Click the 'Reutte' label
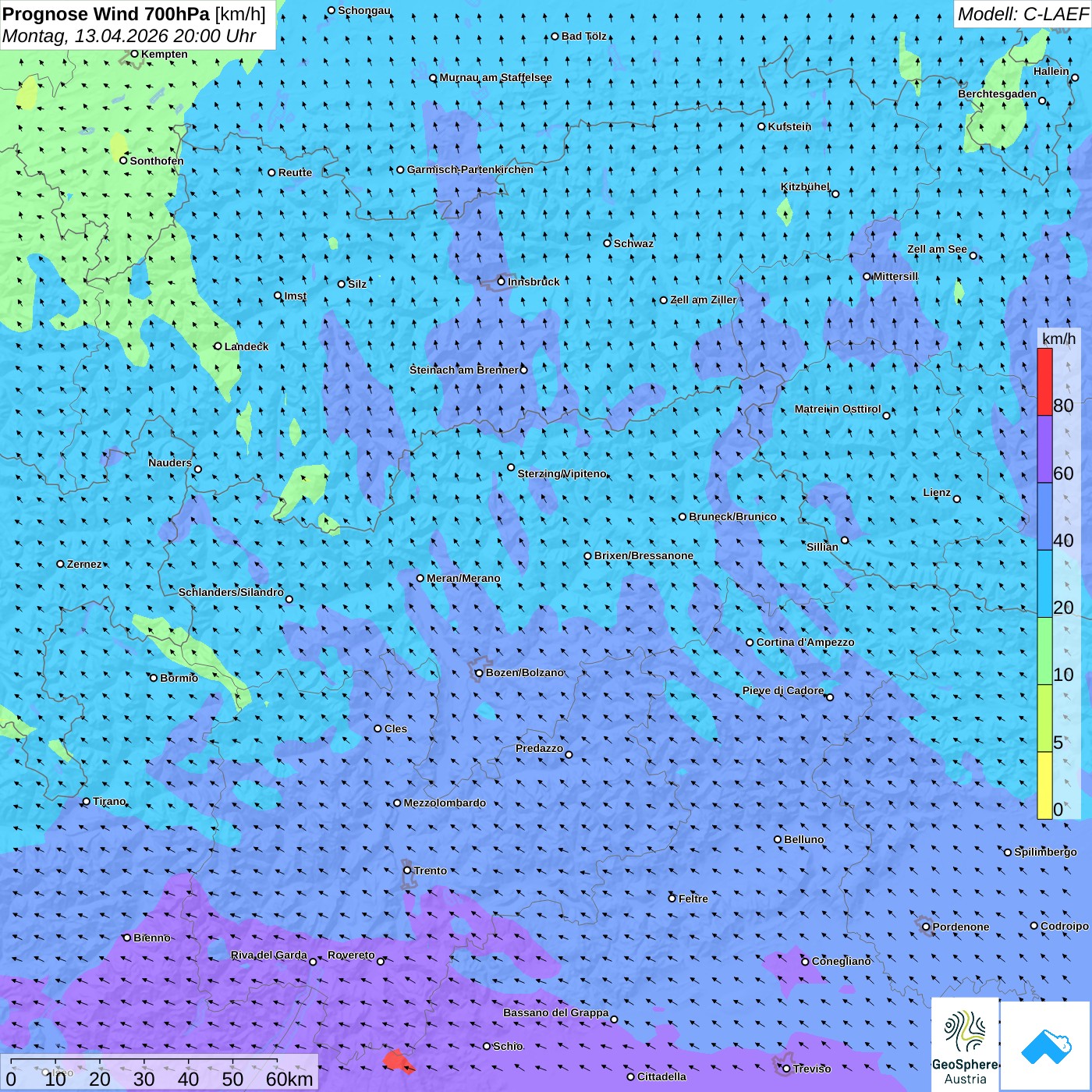1092x1092 pixels. click(x=295, y=172)
